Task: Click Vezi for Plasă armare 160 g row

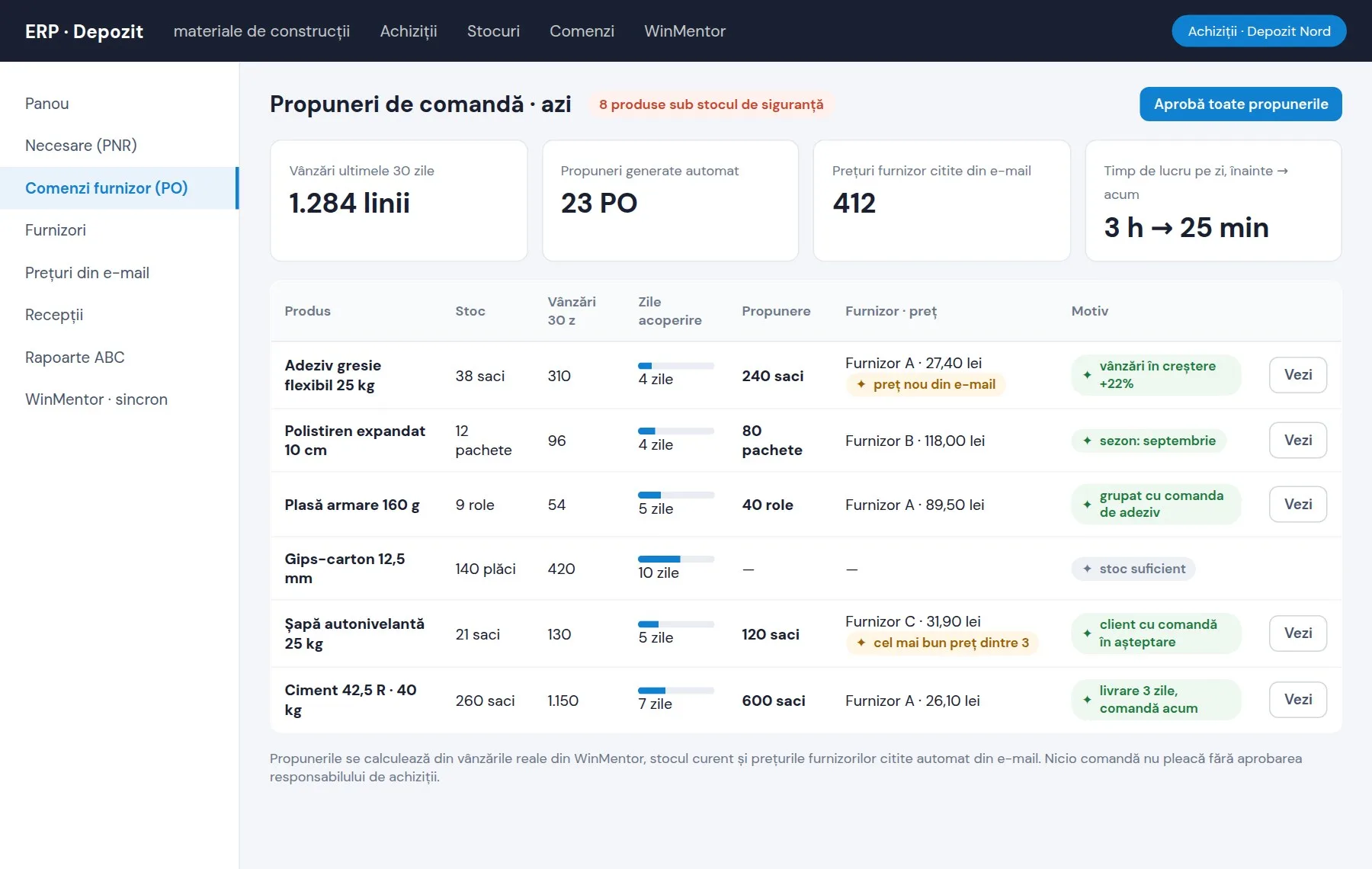Action: tap(1298, 505)
